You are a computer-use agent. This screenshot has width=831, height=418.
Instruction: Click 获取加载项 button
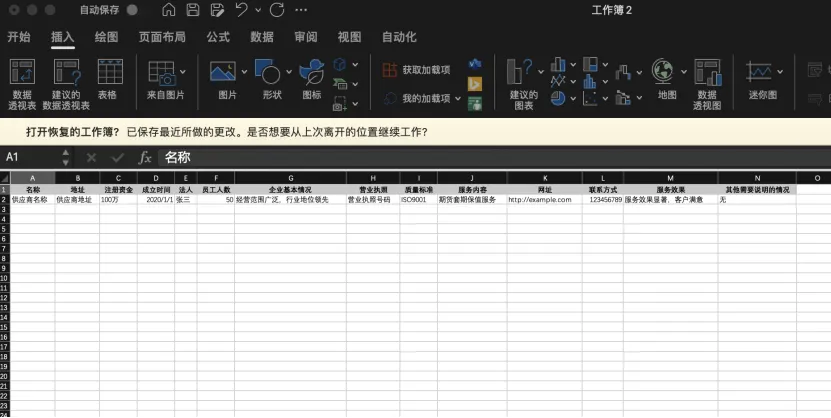point(416,69)
